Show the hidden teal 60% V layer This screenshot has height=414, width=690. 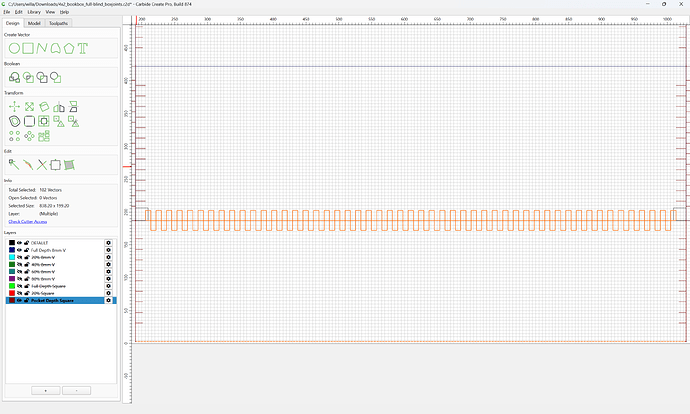[x=19, y=271]
